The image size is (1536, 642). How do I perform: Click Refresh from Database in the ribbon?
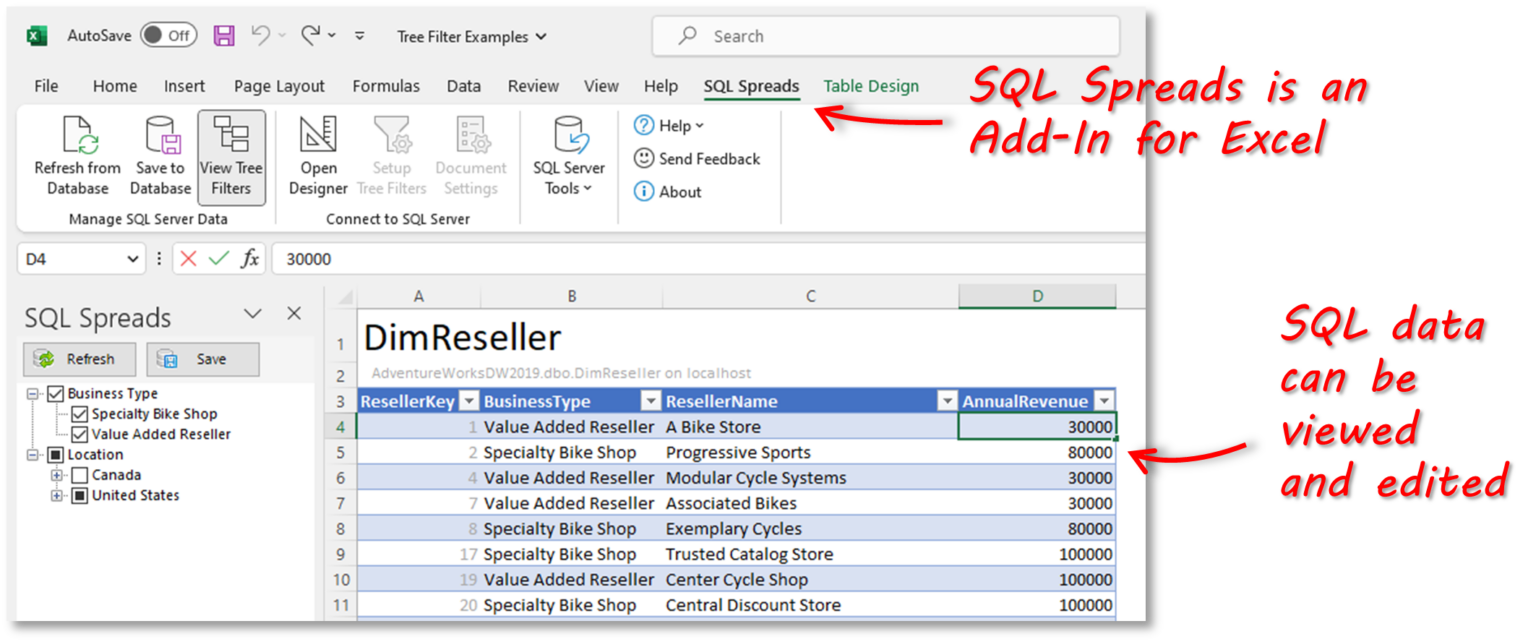(x=77, y=155)
